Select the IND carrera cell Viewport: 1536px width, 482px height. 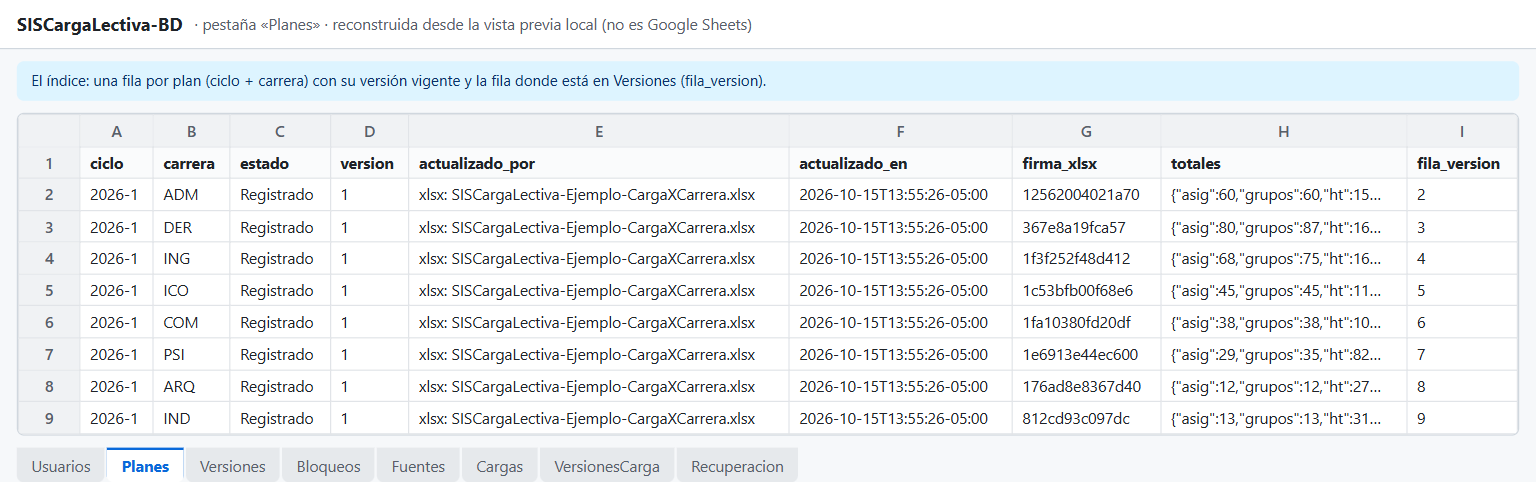[192, 419]
